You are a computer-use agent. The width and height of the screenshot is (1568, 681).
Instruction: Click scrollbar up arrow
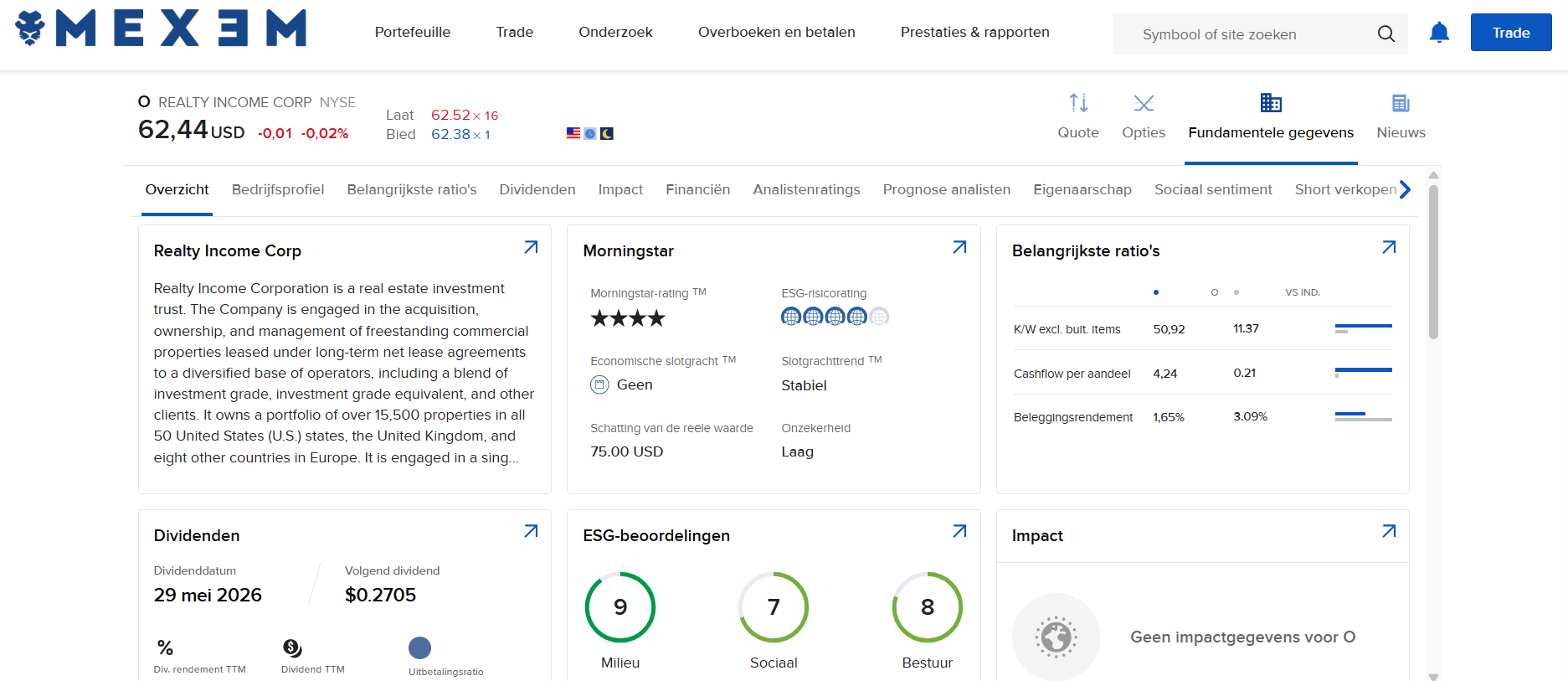[1433, 175]
